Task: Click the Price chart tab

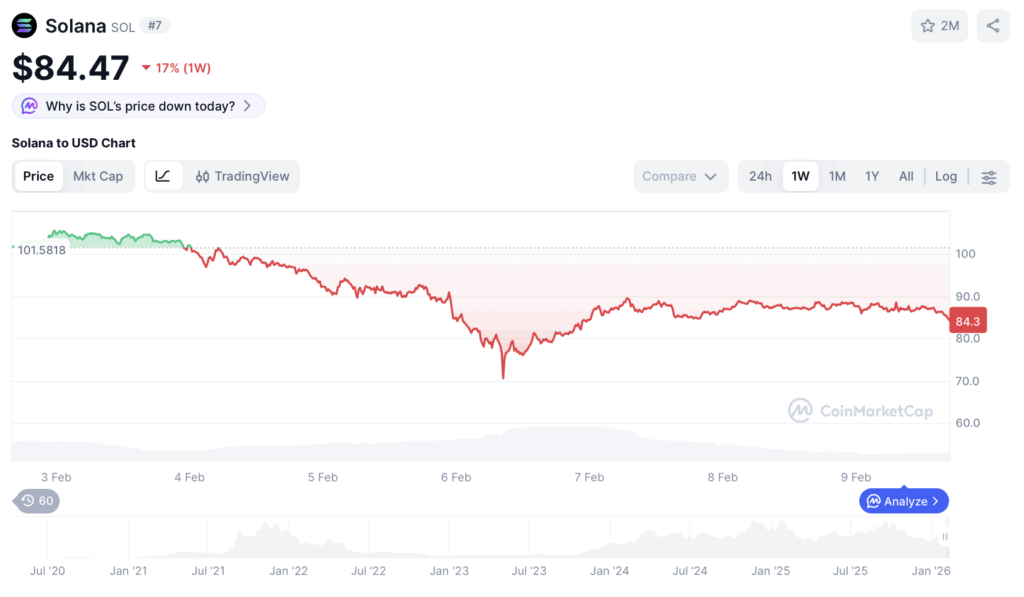Action: point(39,176)
